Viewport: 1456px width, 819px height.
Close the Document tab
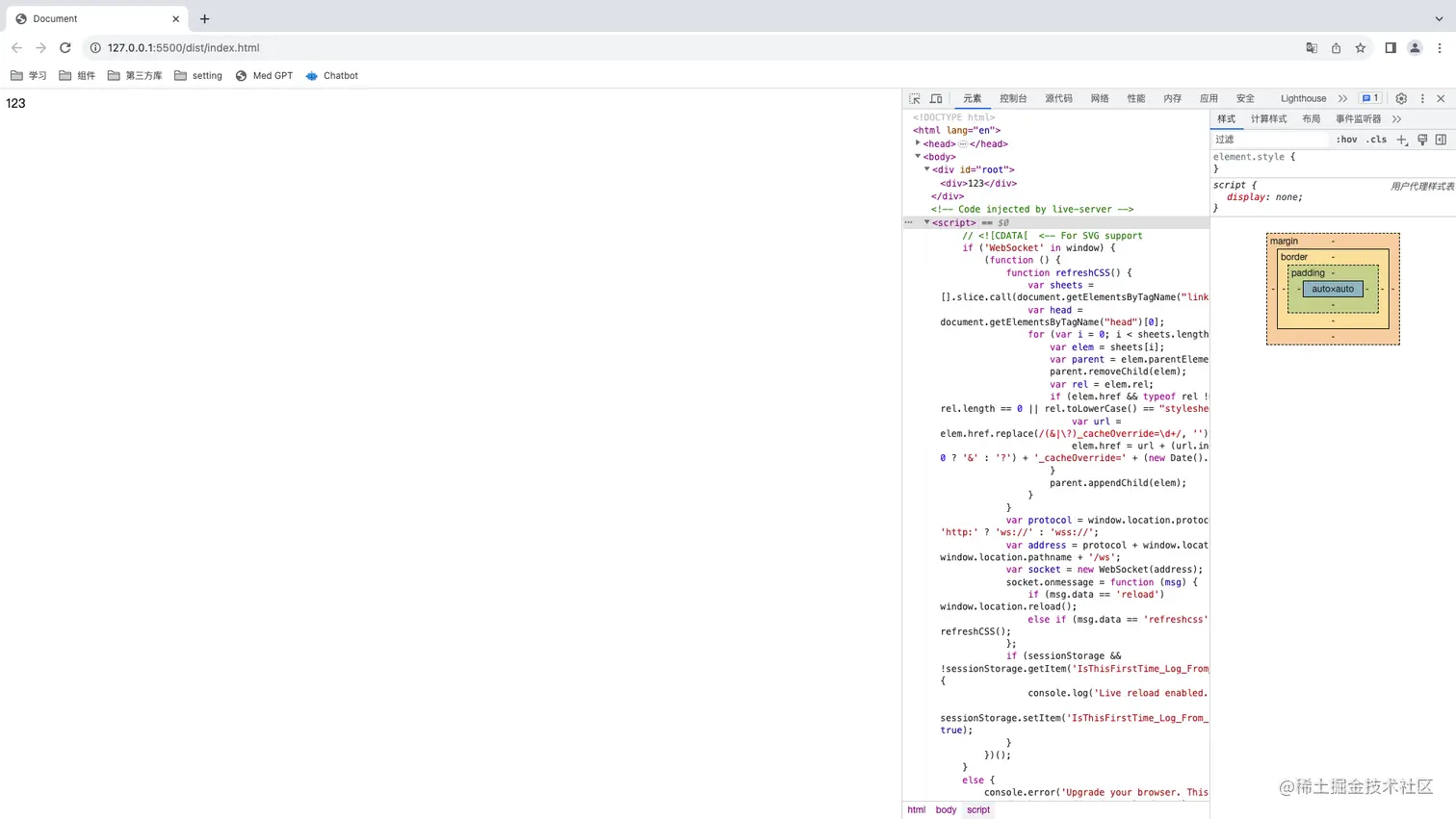[x=176, y=18]
